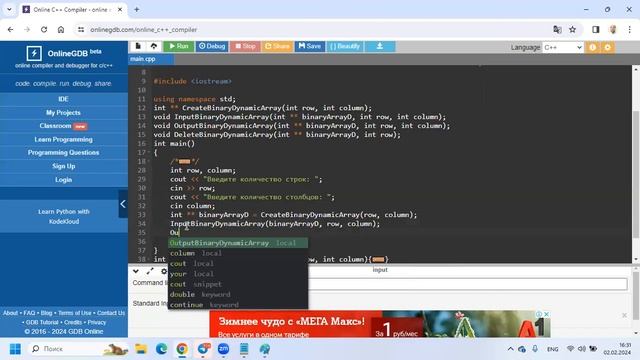
Task: Click the translate page icon in address bar
Action: tap(557, 29)
